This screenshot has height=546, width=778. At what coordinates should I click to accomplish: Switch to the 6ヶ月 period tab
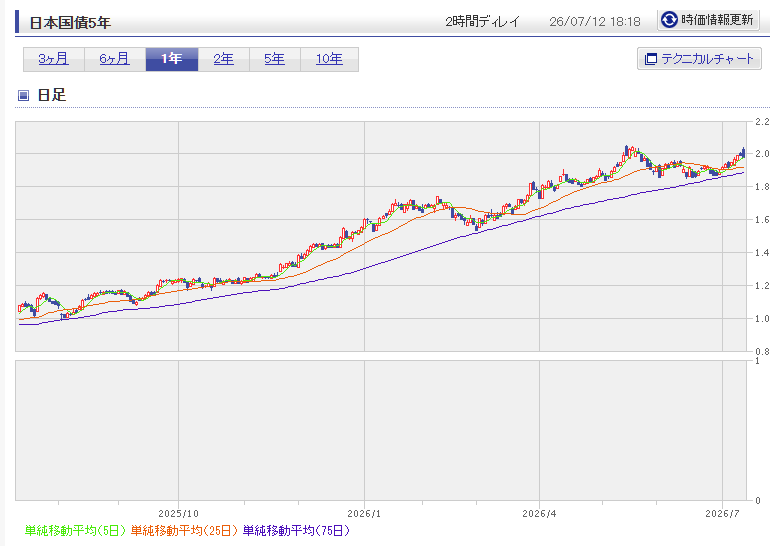[x=115, y=59]
